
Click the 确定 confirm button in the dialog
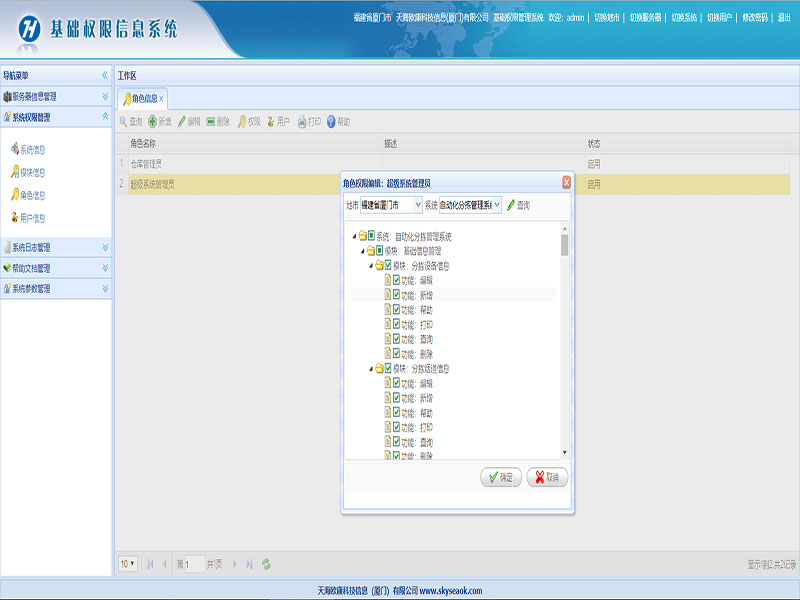pos(500,477)
